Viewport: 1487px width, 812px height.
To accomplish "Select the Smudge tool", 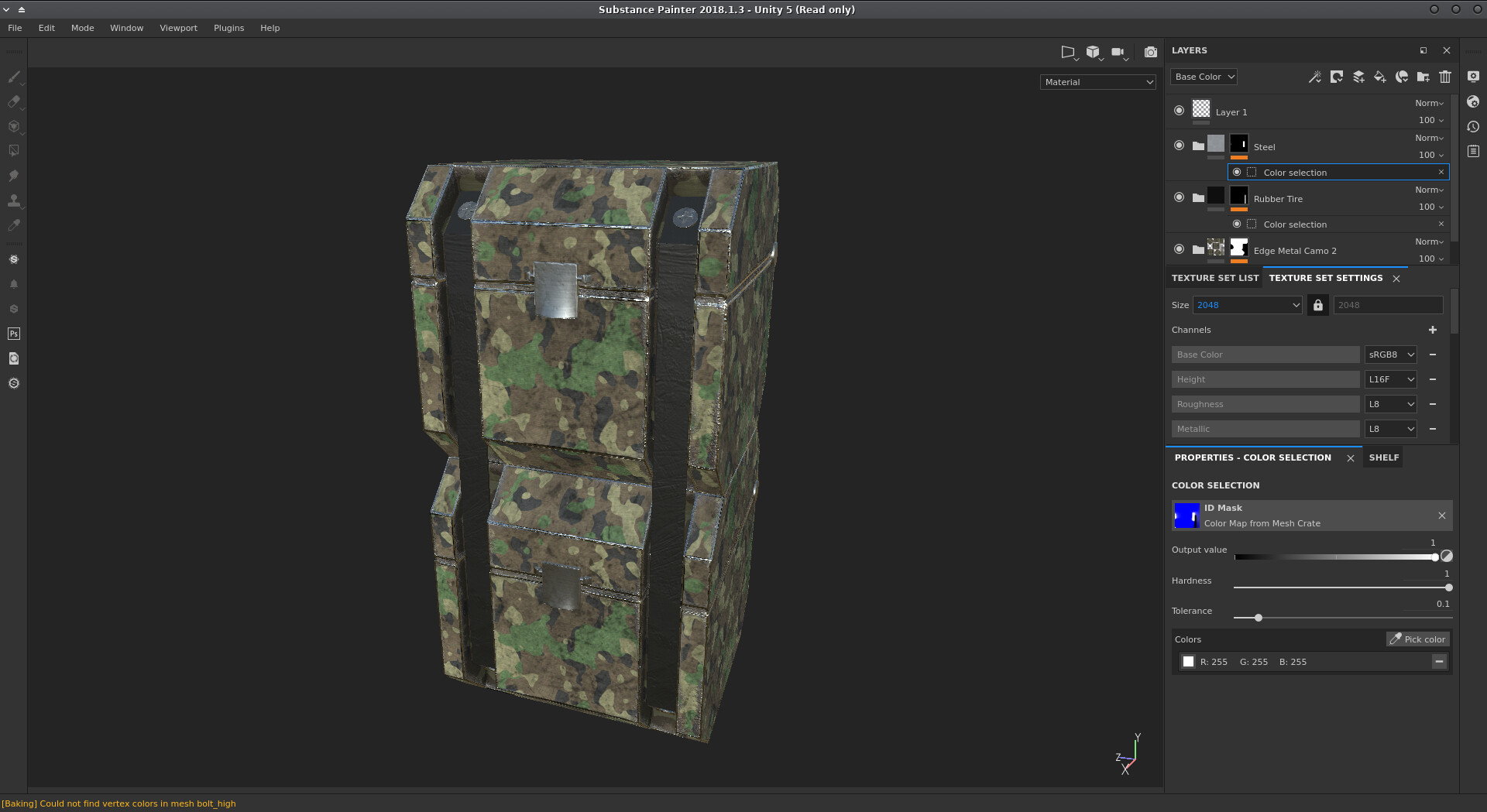I will (x=13, y=176).
